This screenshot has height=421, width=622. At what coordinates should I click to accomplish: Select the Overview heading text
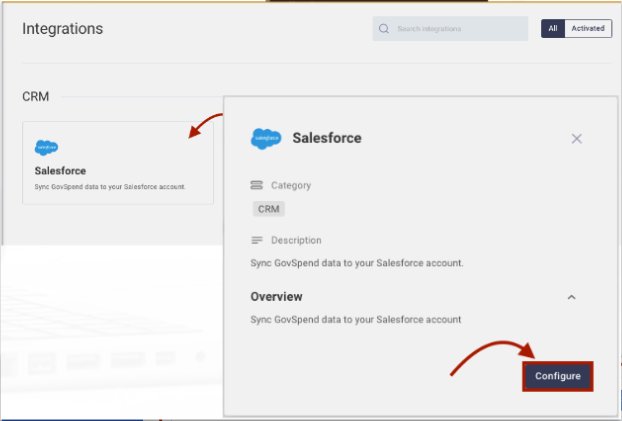(x=276, y=296)
